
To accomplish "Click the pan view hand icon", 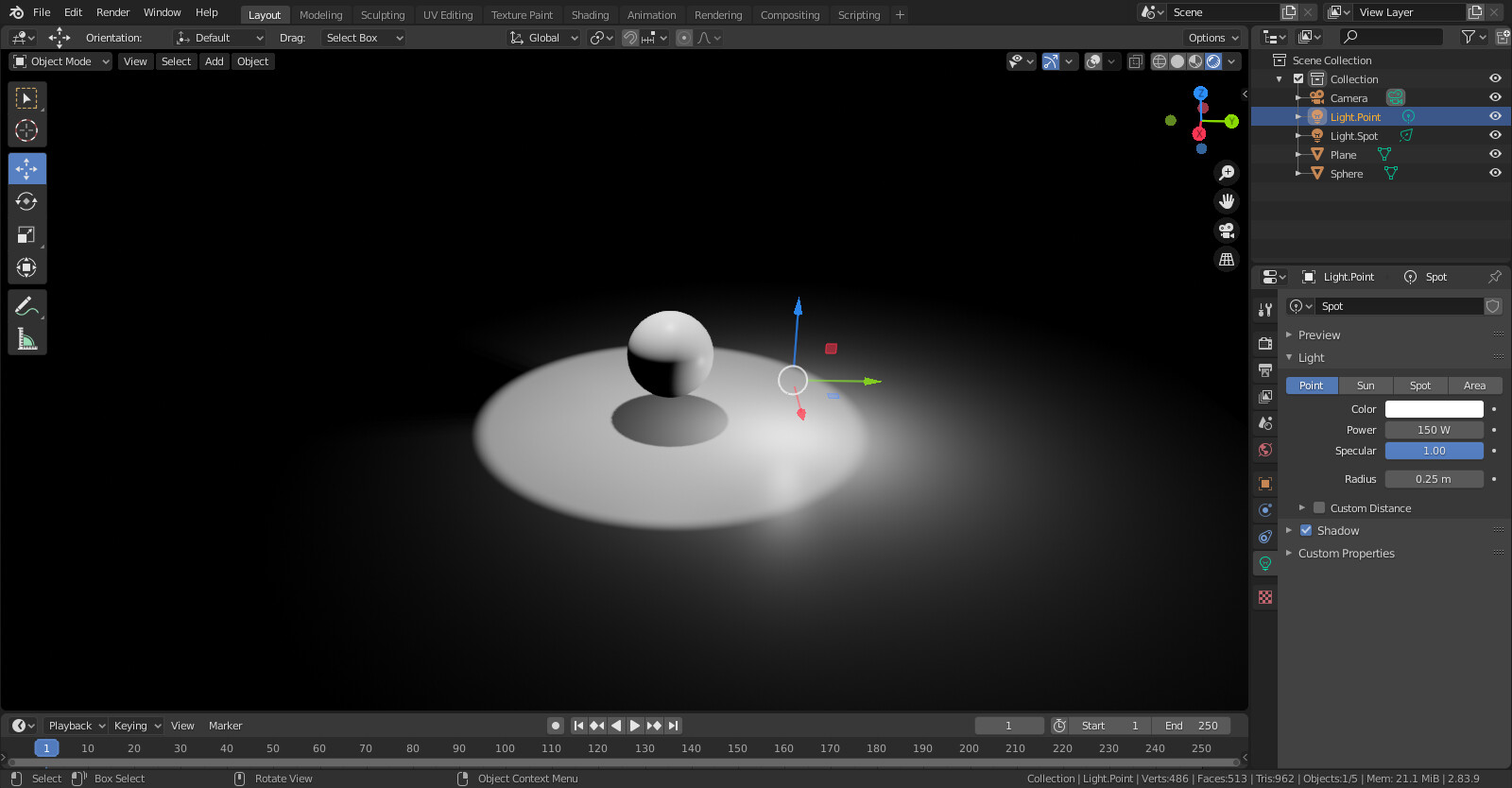I will 1227,201.
